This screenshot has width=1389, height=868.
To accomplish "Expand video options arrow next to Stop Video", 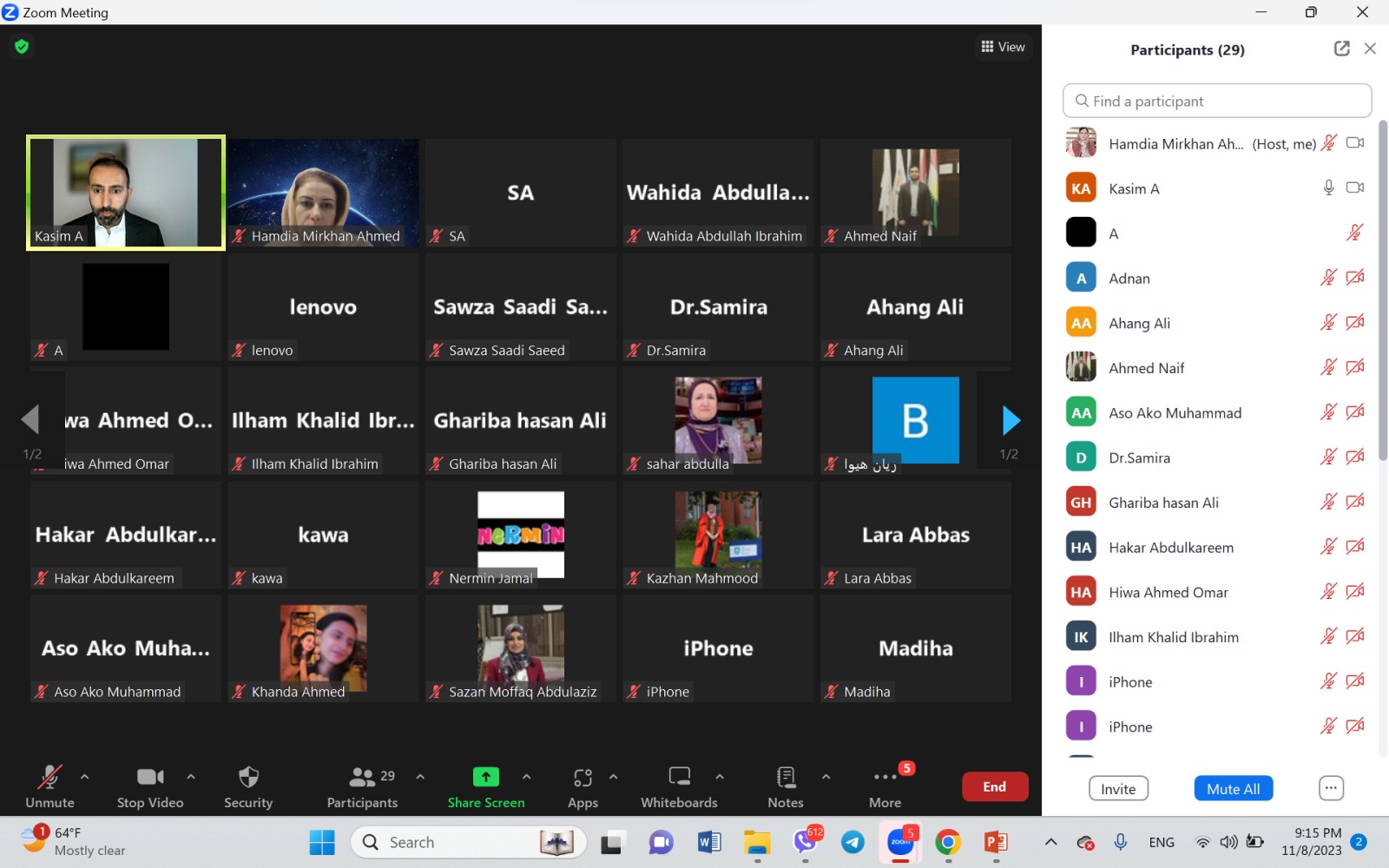I will tap(191, 777).
